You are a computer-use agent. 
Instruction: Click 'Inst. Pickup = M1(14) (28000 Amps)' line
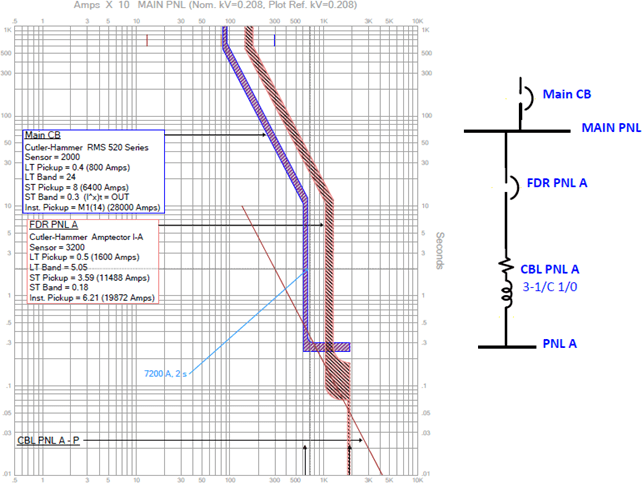point(92,207)
